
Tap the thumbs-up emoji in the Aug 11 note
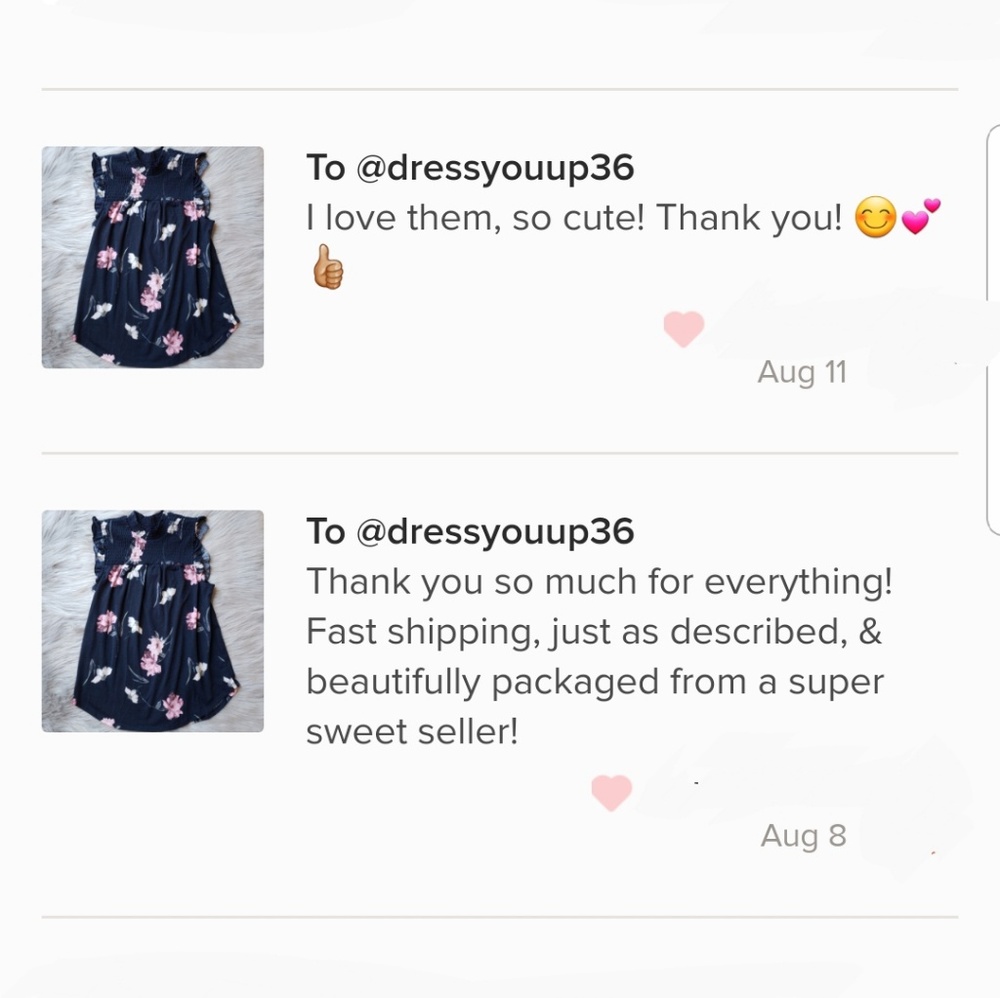point(327,267)
